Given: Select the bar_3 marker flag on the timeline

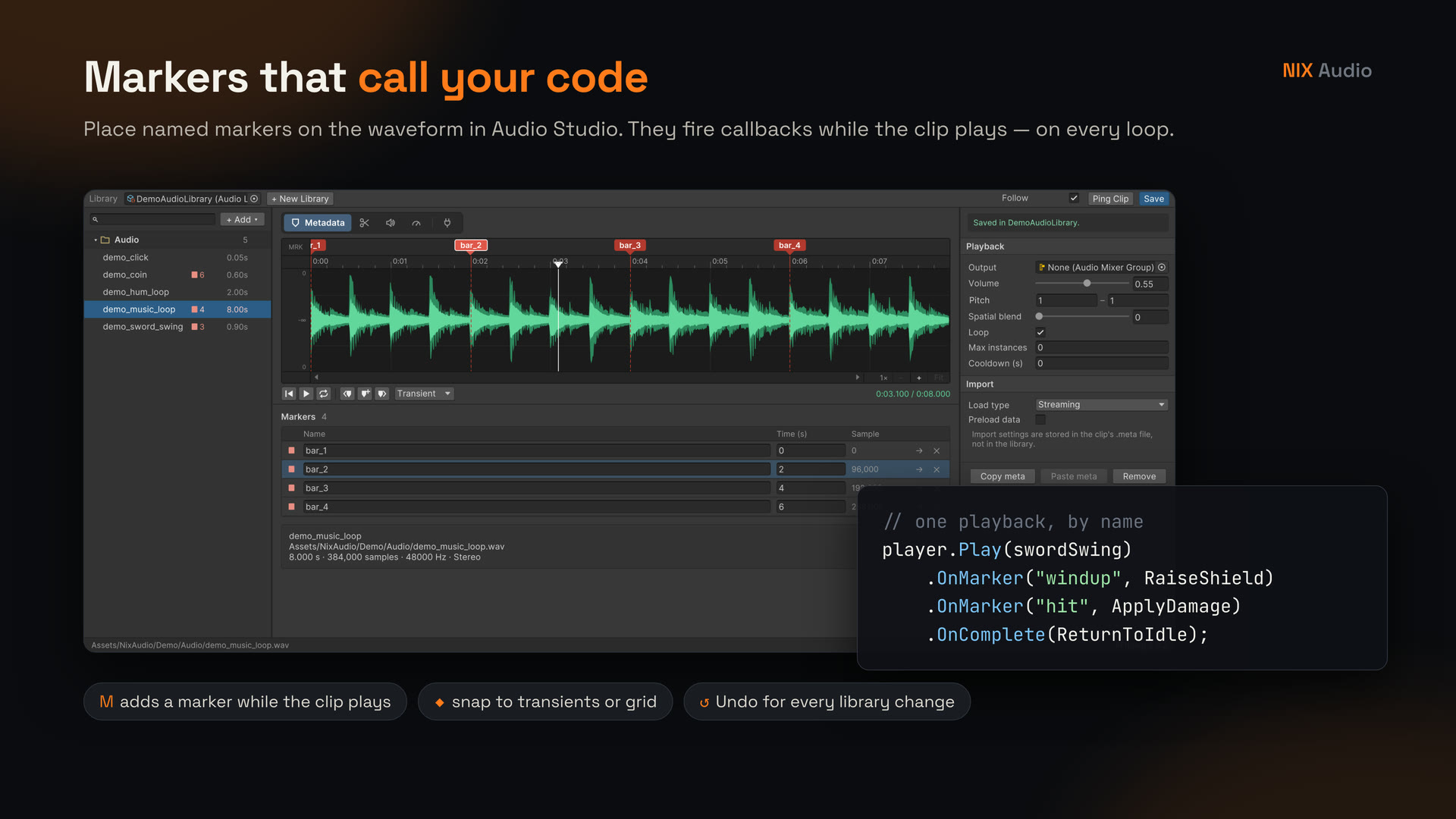Looking at the screenshot, I should tap(630, 246).
